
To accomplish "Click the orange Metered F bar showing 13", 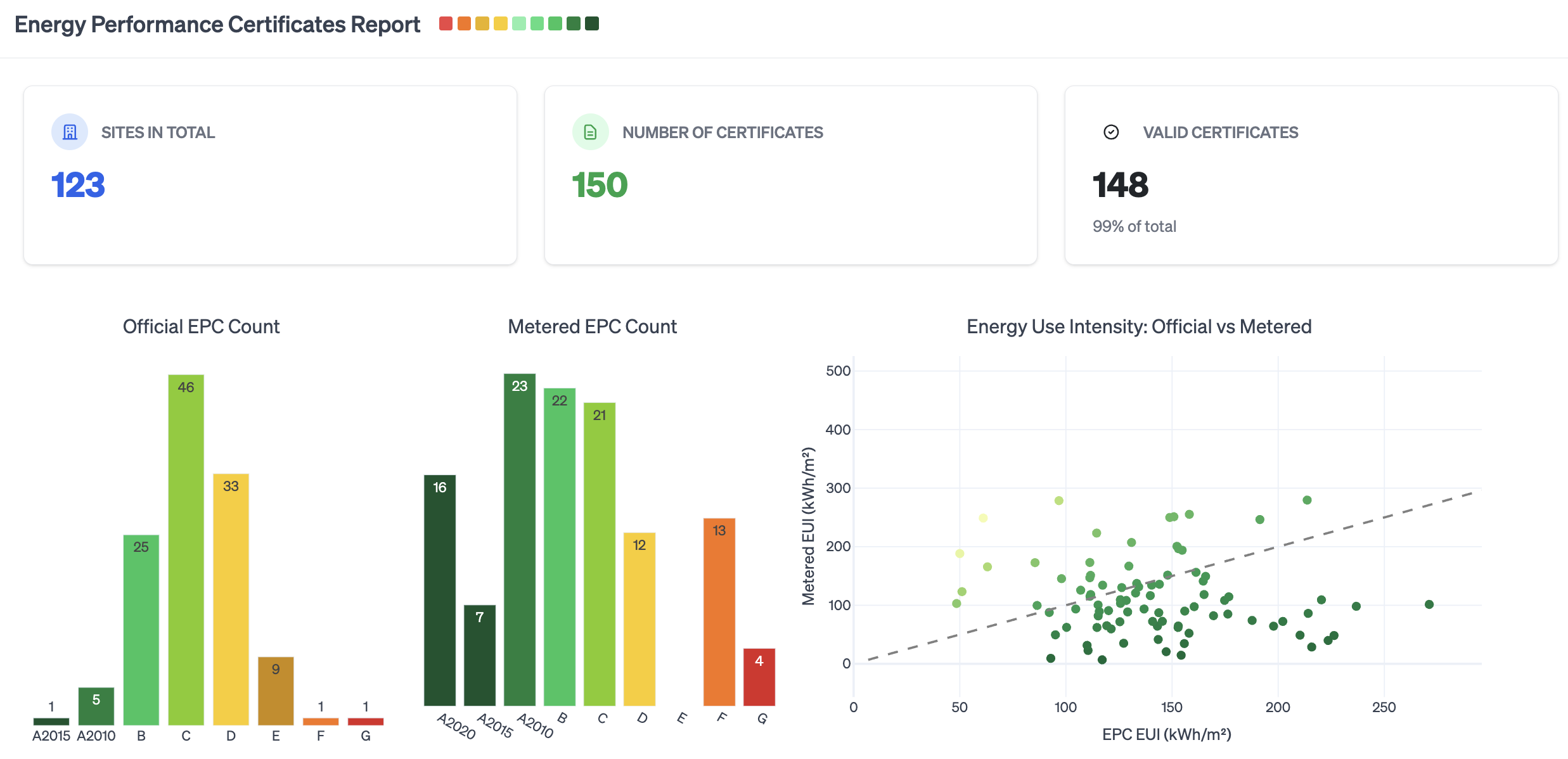I will pos(719,611).
